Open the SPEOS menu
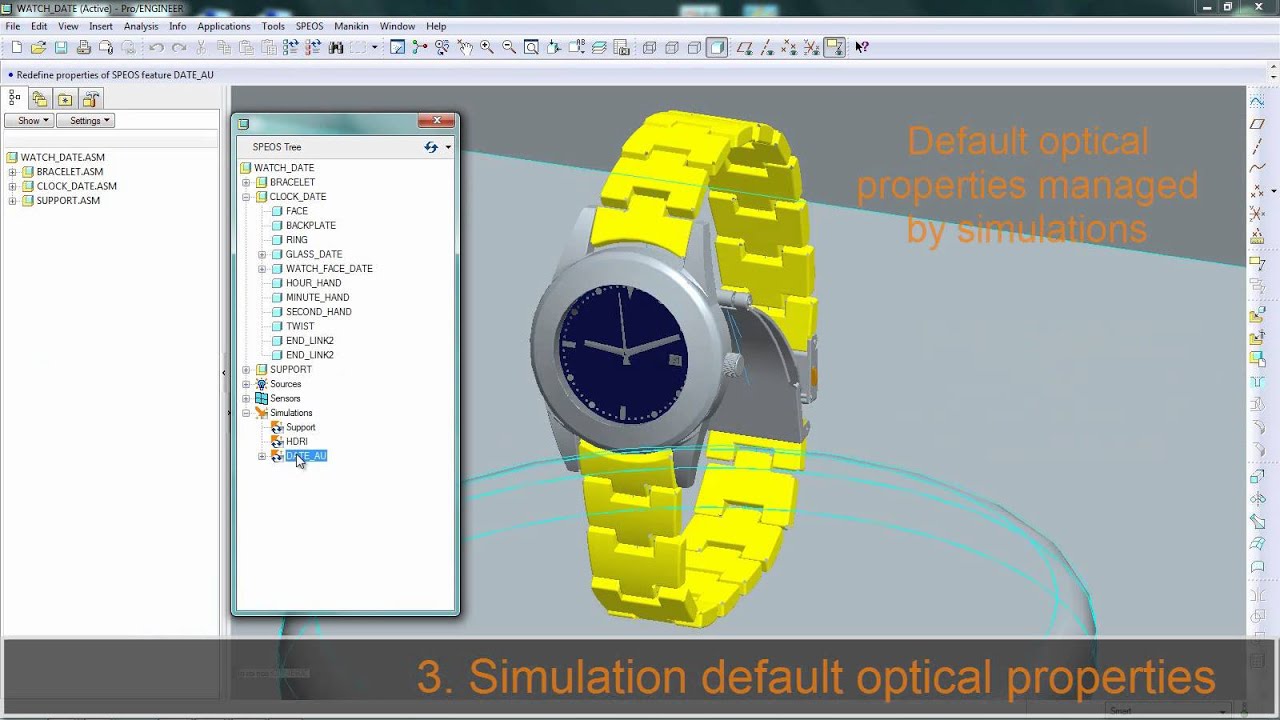Viewport: 1280px width, 720px height. point(309,26)
